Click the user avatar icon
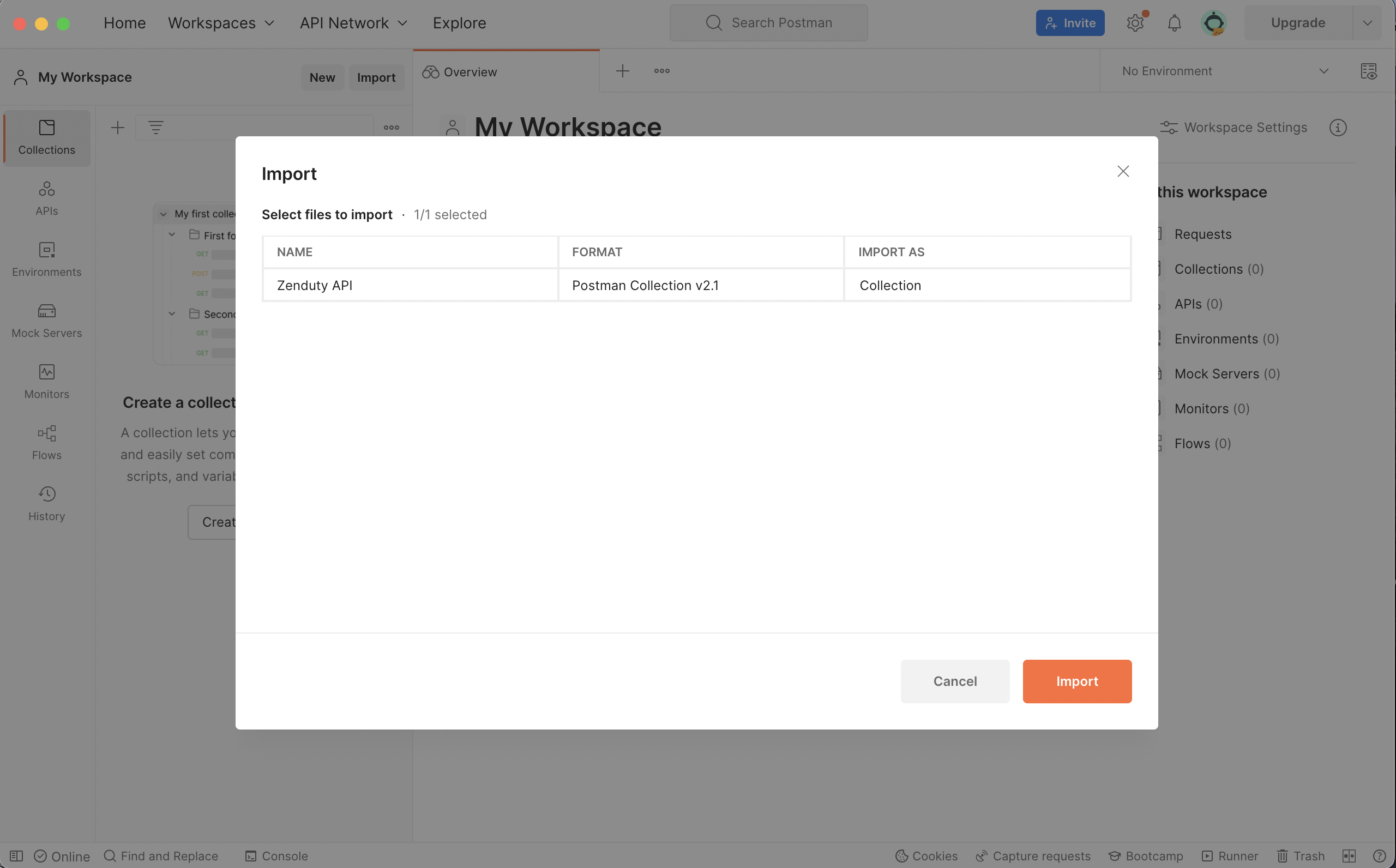This screenshot has height=868, width=1396. pos(1213,23)
